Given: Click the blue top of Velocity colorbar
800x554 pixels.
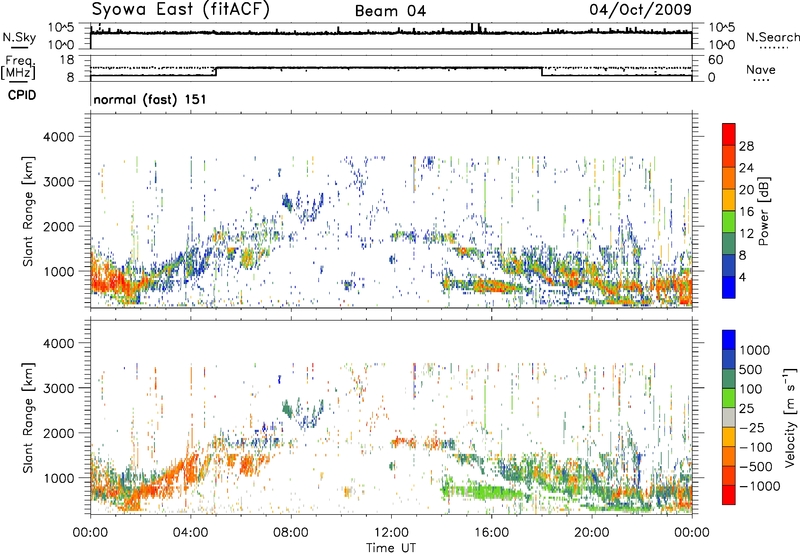Looking at the screenshot, I should (x=729, y=340).
